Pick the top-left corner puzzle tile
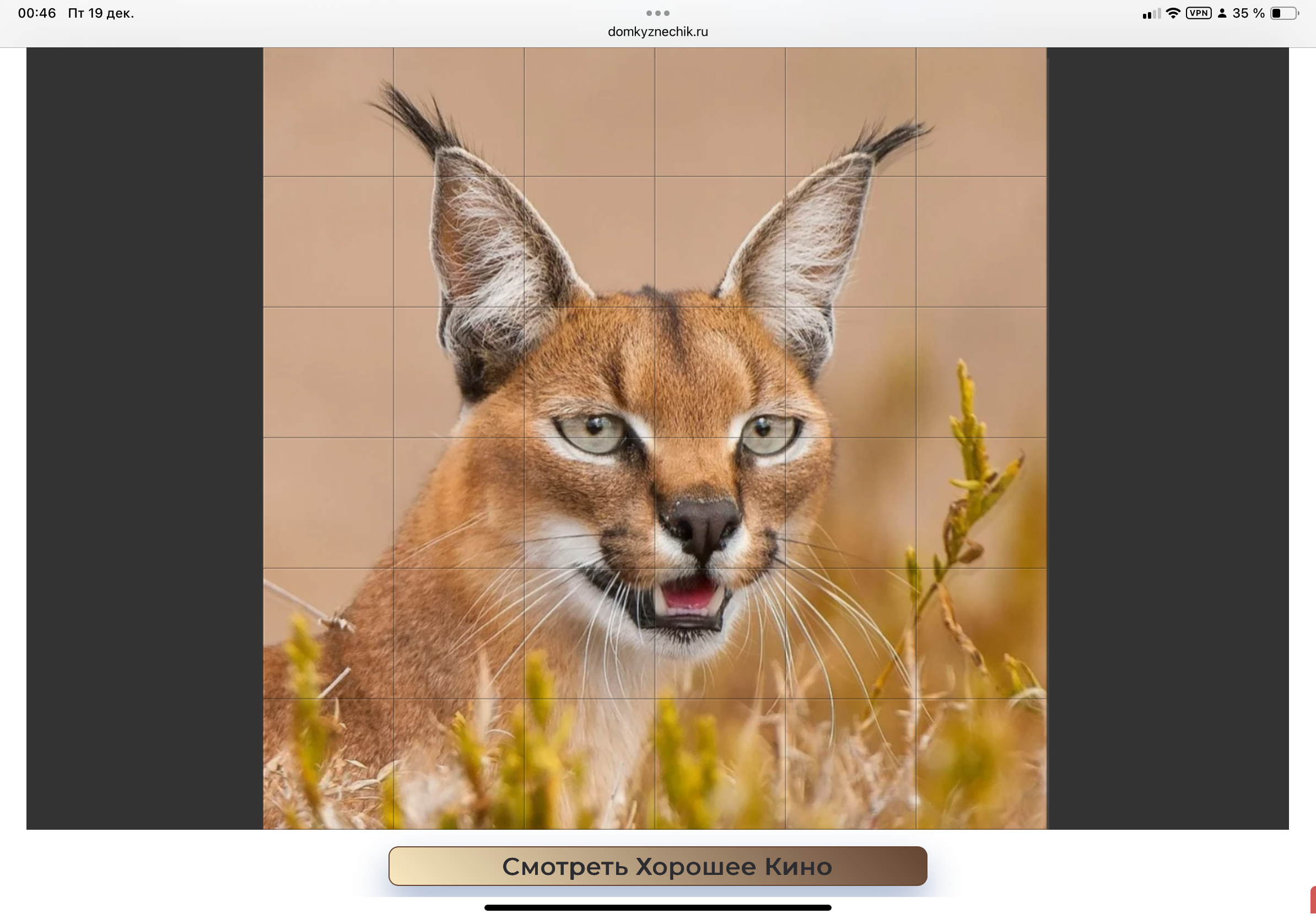 tap(328, 112)
